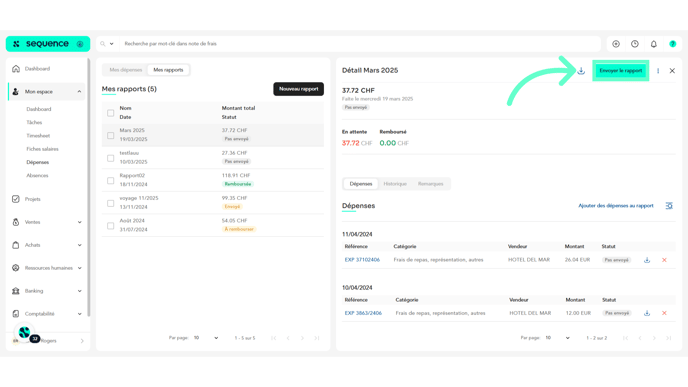Check the testlauu report checkbox
688x387 pixels.
[111, 158]
